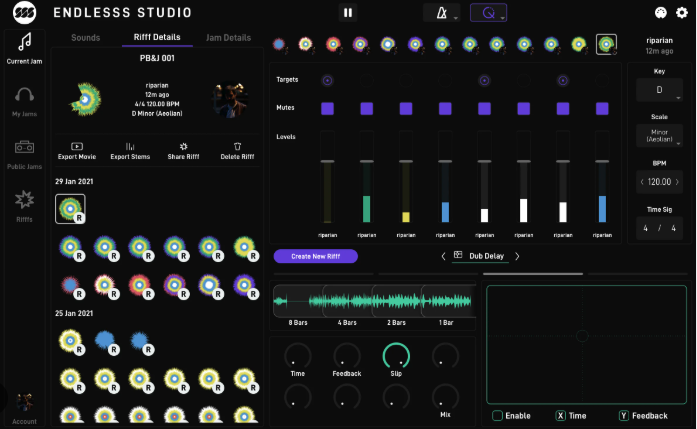The image size is (697, 429).
Task: Open the Key dropdown showing D
Action: 660,90
